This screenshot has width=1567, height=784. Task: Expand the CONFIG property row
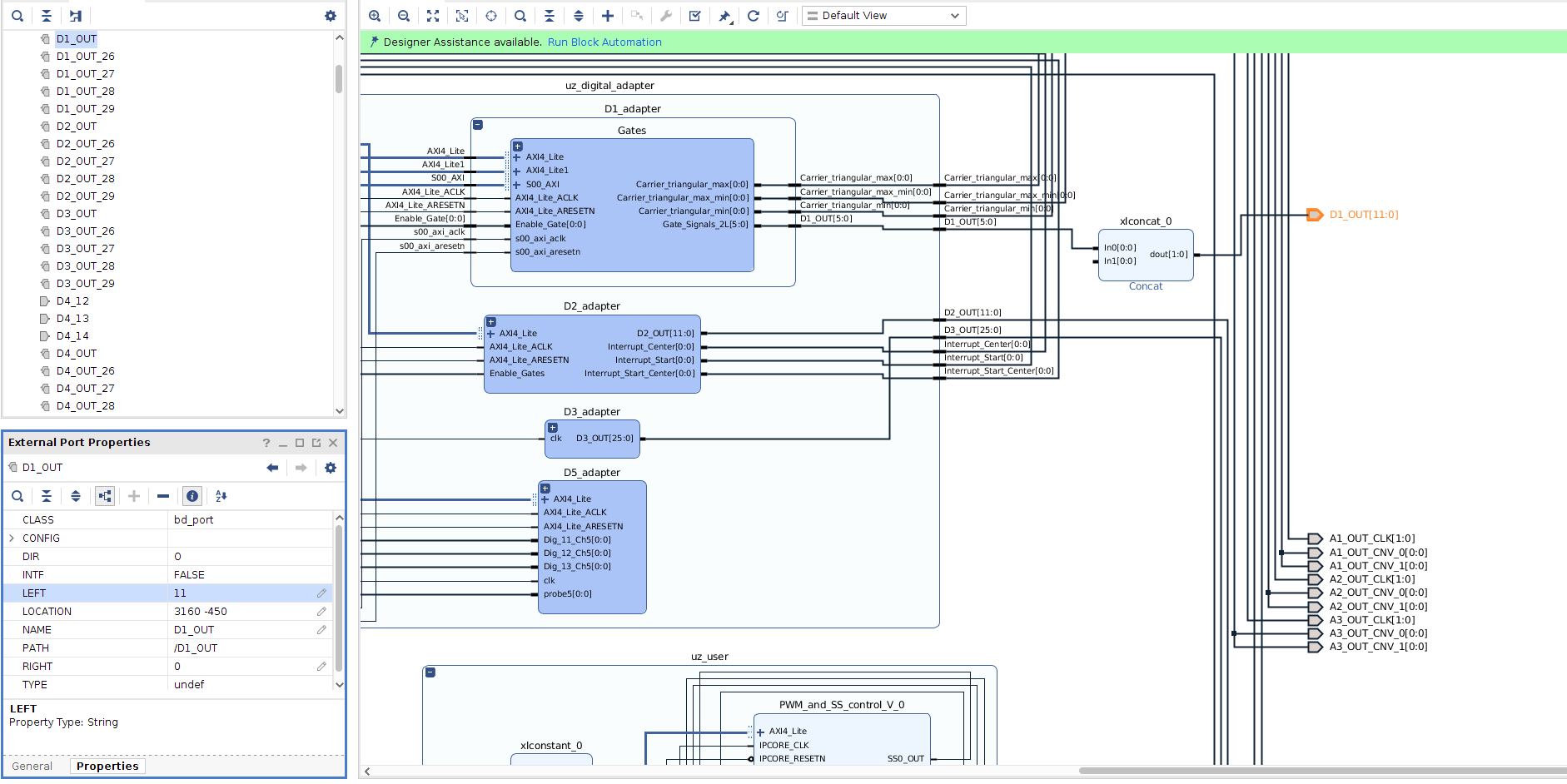pos(12,538)
